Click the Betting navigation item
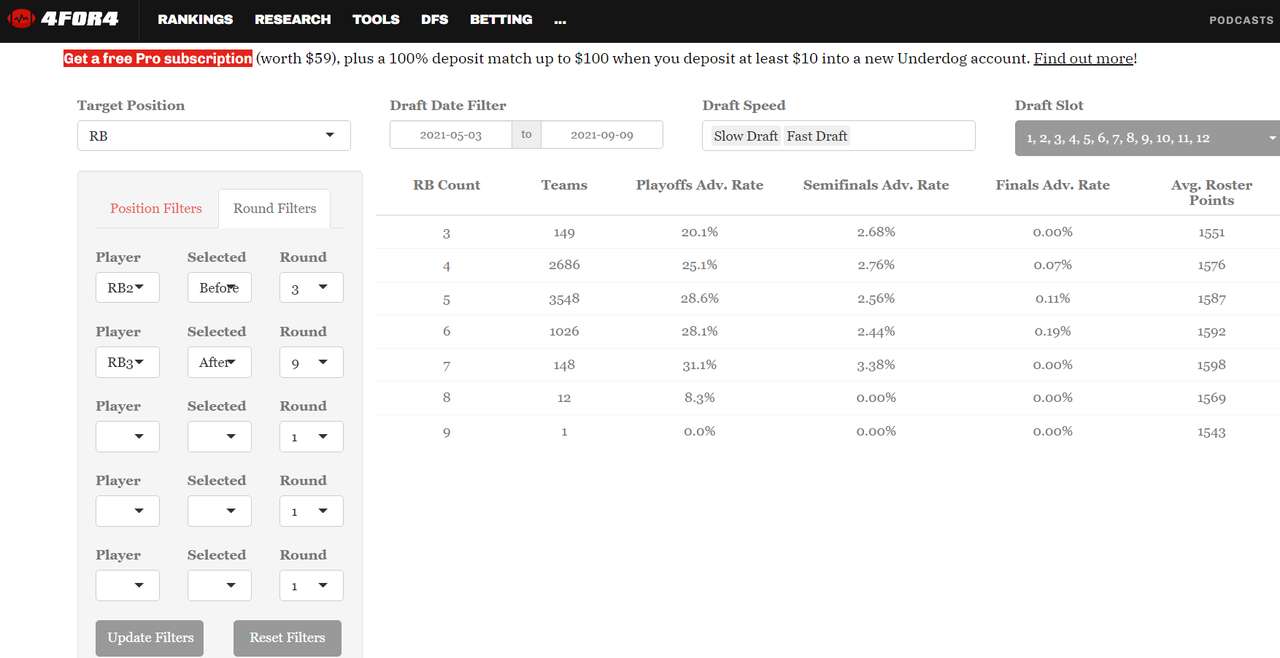Image resolution: width=1280 pixels, height=658 pixels. (501, 19)
